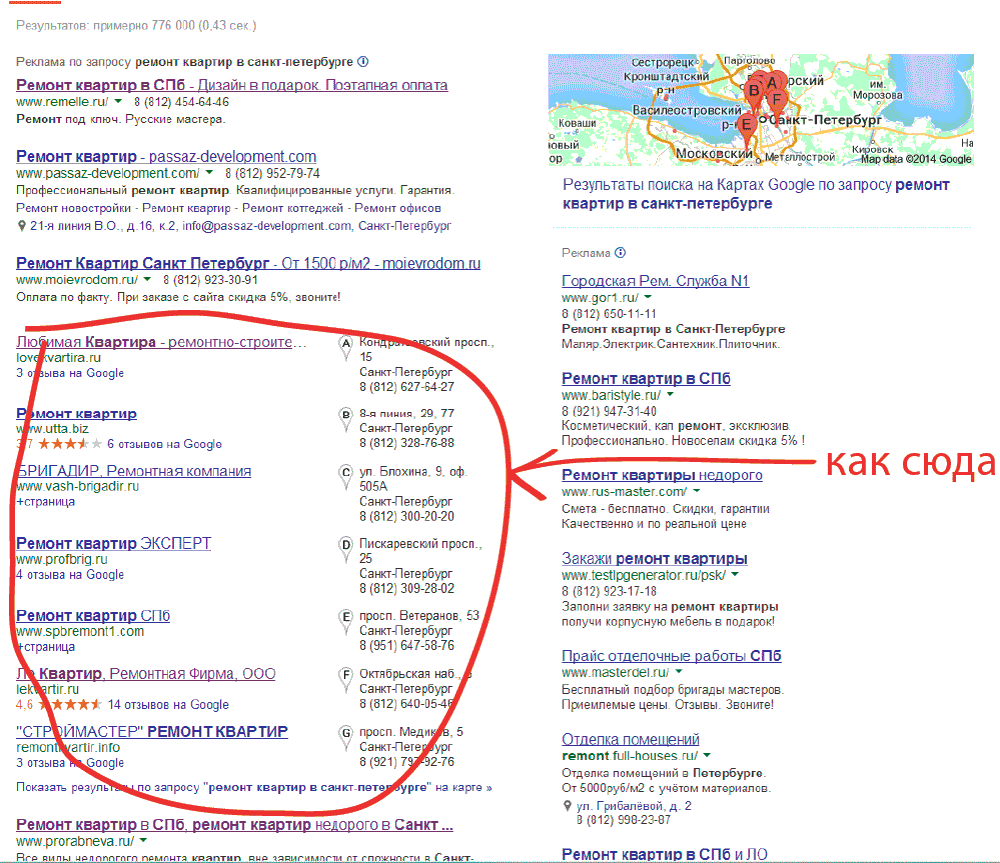
Task: Open 'Результаты поиска на Картах Google' link
Action: (x=756, y=194)
